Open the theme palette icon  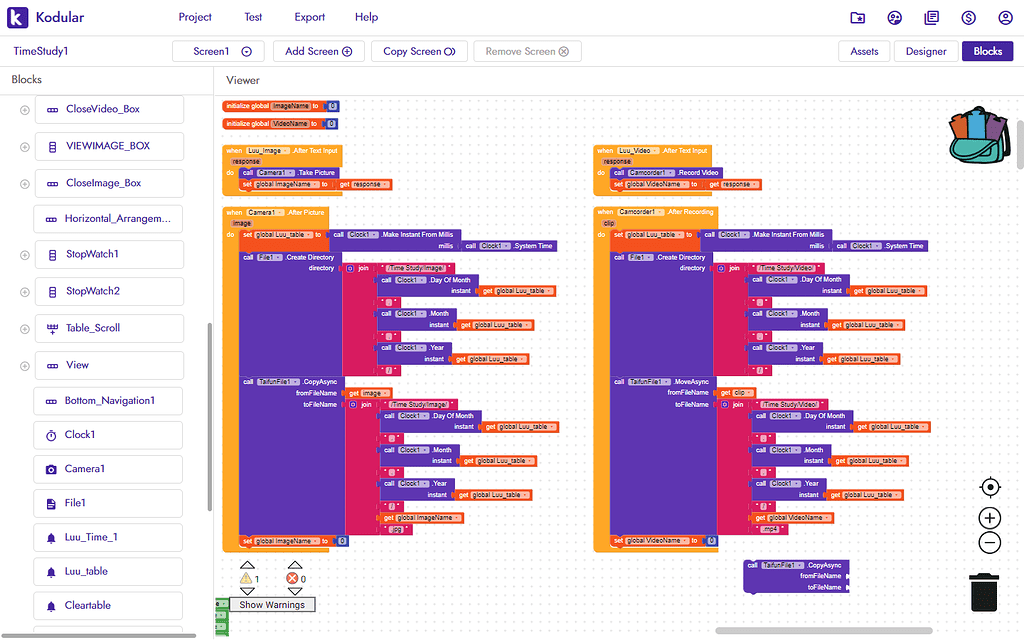pyautogui.click(x=895, y=17)
